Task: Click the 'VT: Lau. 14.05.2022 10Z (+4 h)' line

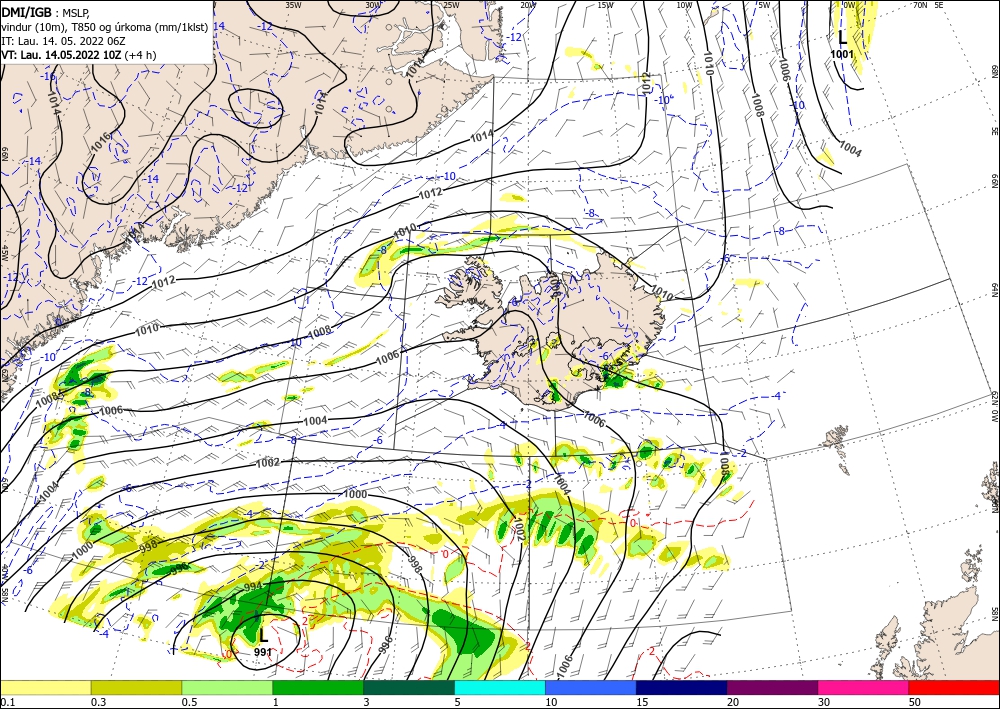Action: [78, 55]
